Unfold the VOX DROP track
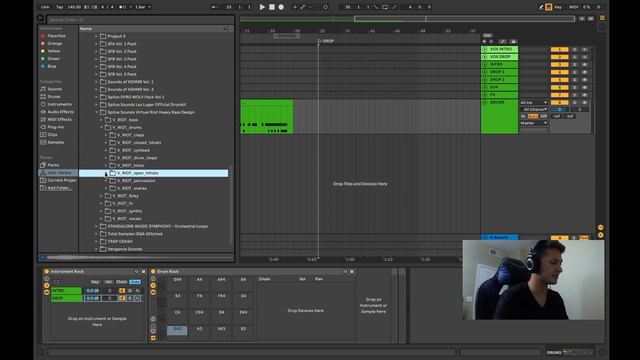The image size is (640, 360). point(484,57)
